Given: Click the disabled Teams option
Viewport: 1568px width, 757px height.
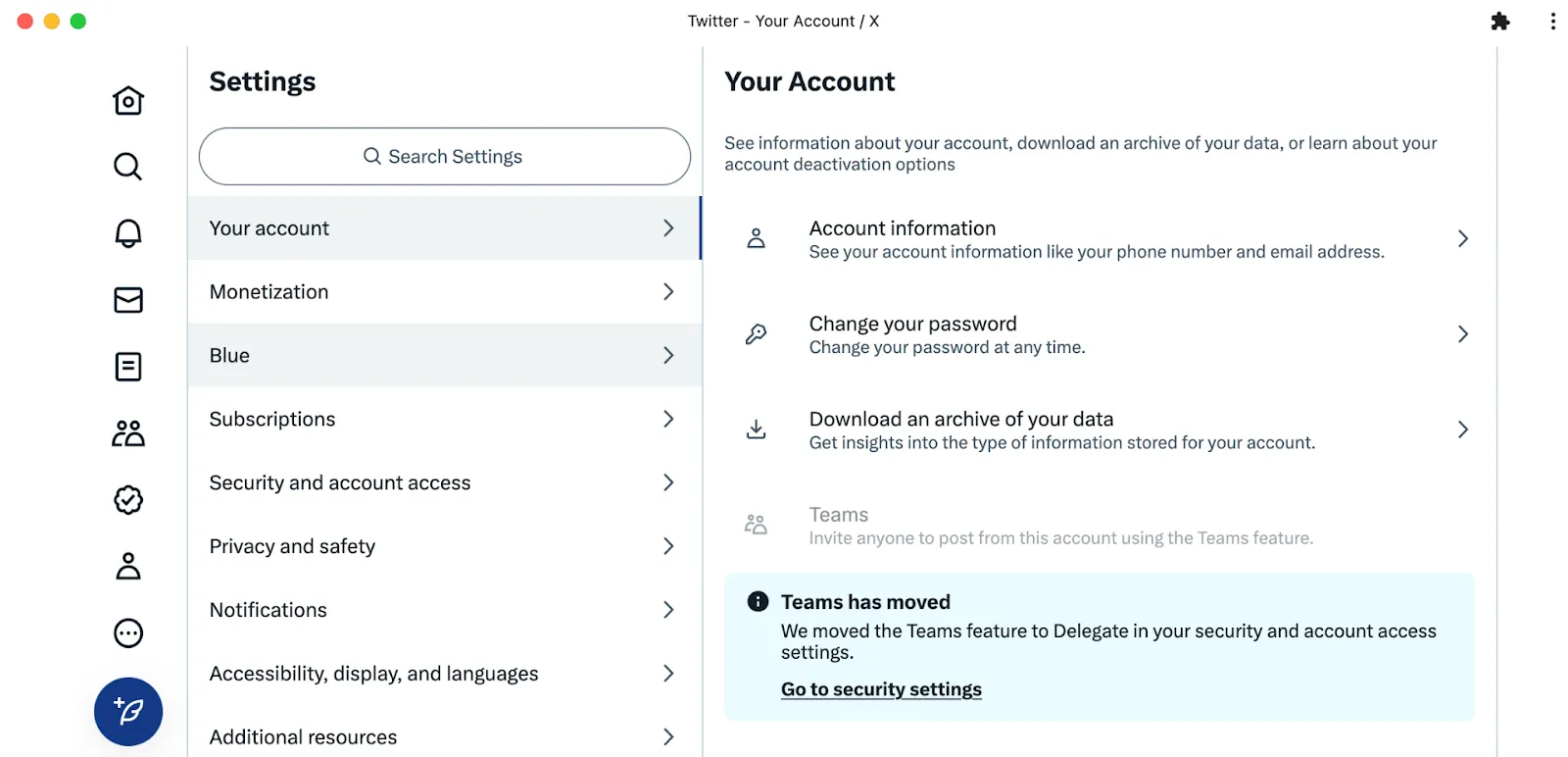Looking at the screenshot, I should point(1100,525).
